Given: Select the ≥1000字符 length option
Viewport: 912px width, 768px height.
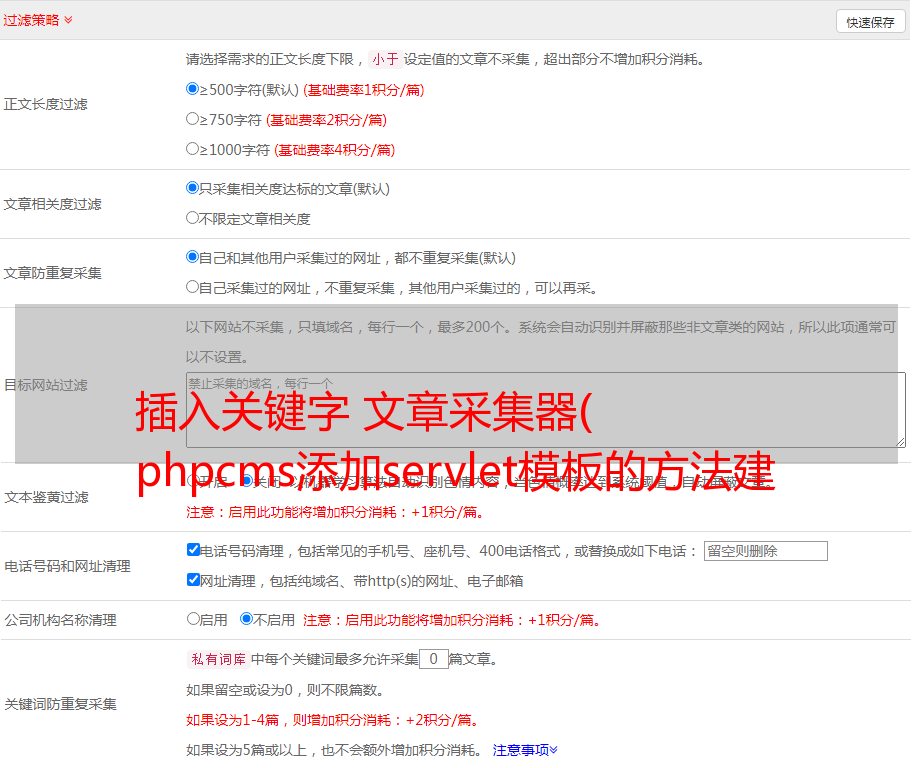Looking at the screenshot, I should [x=193, y=149].
